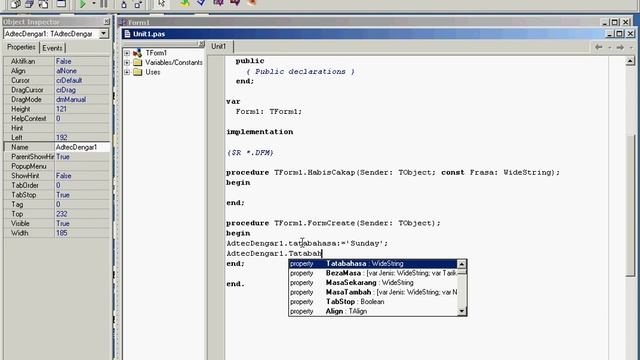The height and width of the screenshot is (360, 640).
Task: Click the {$R *.DFM} directive line
Action: pyautogui.click(x=250, y=152)
